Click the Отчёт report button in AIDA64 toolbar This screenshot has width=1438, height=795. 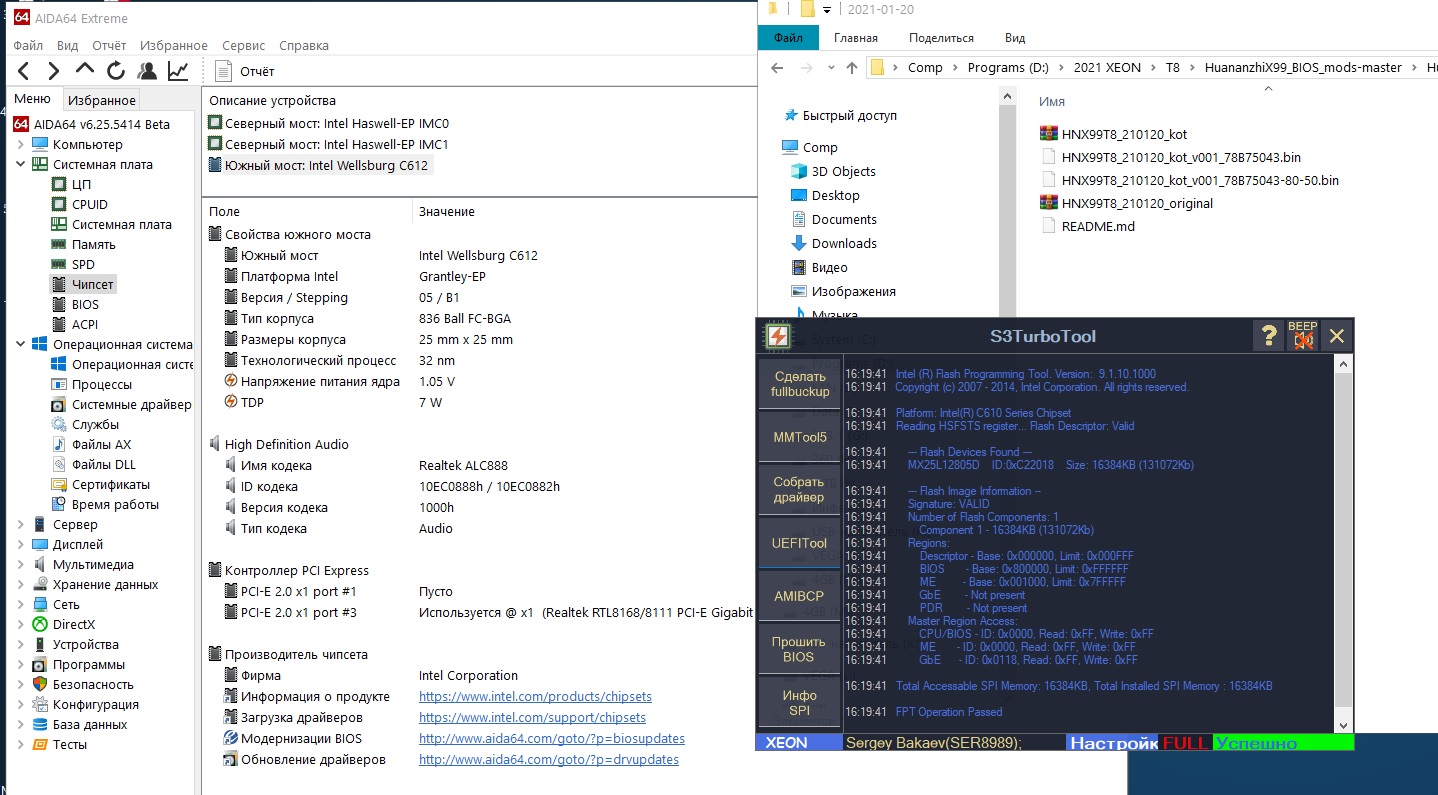[x=244, y=71]
